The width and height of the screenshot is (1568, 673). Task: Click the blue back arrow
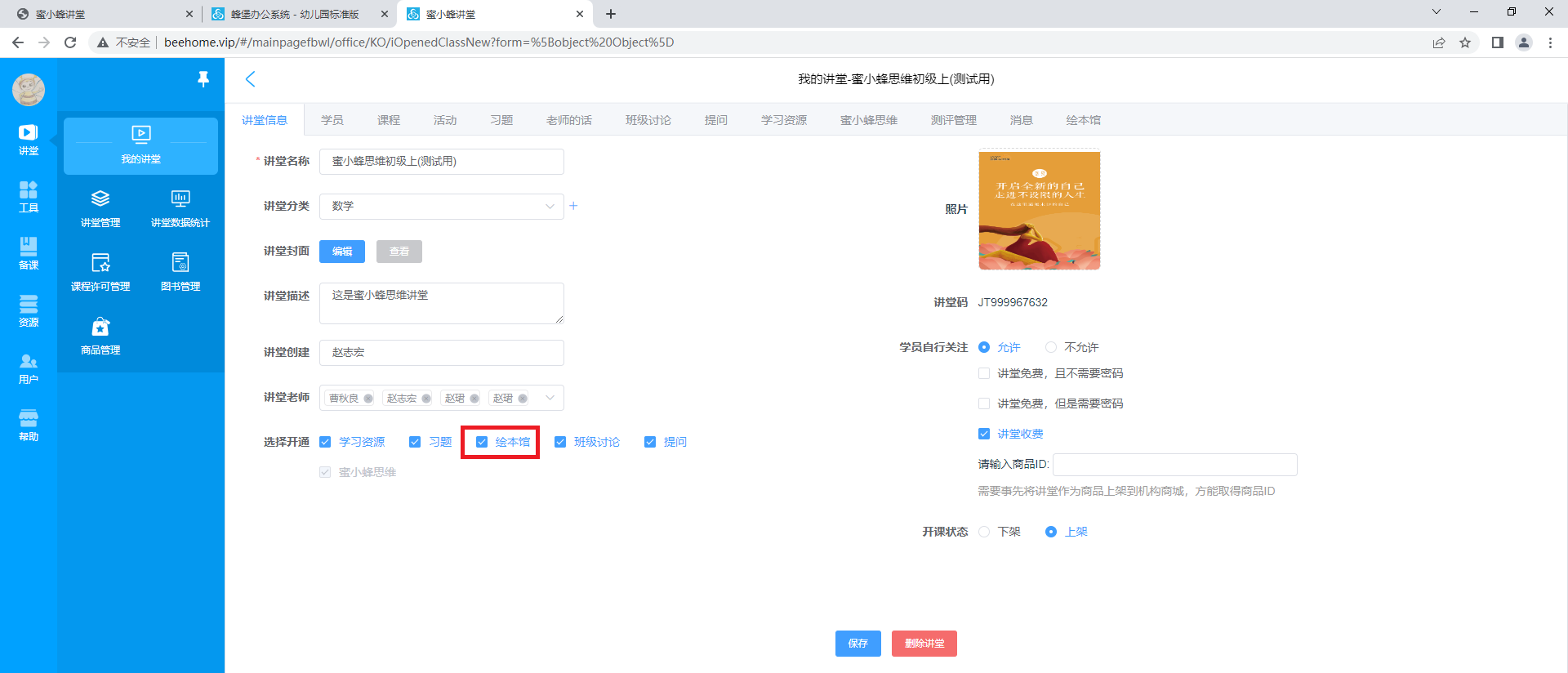[251, 79]
